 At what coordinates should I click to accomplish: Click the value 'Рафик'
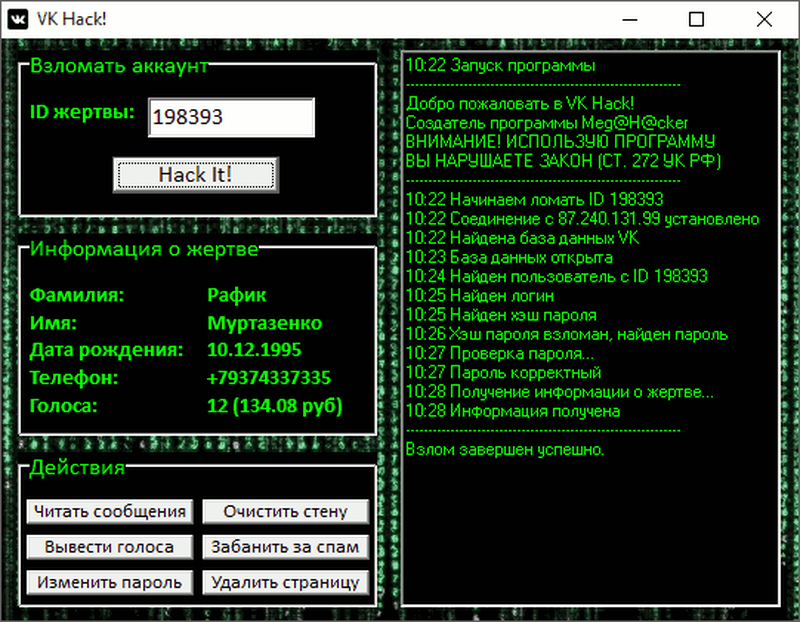tap(237, 295)
